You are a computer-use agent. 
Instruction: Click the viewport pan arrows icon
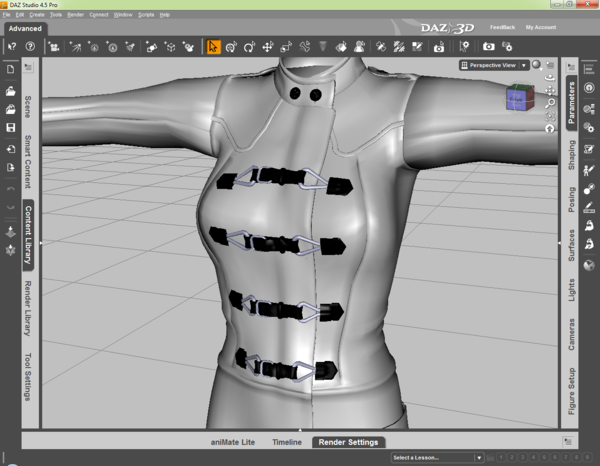click(x=549, y=90)
